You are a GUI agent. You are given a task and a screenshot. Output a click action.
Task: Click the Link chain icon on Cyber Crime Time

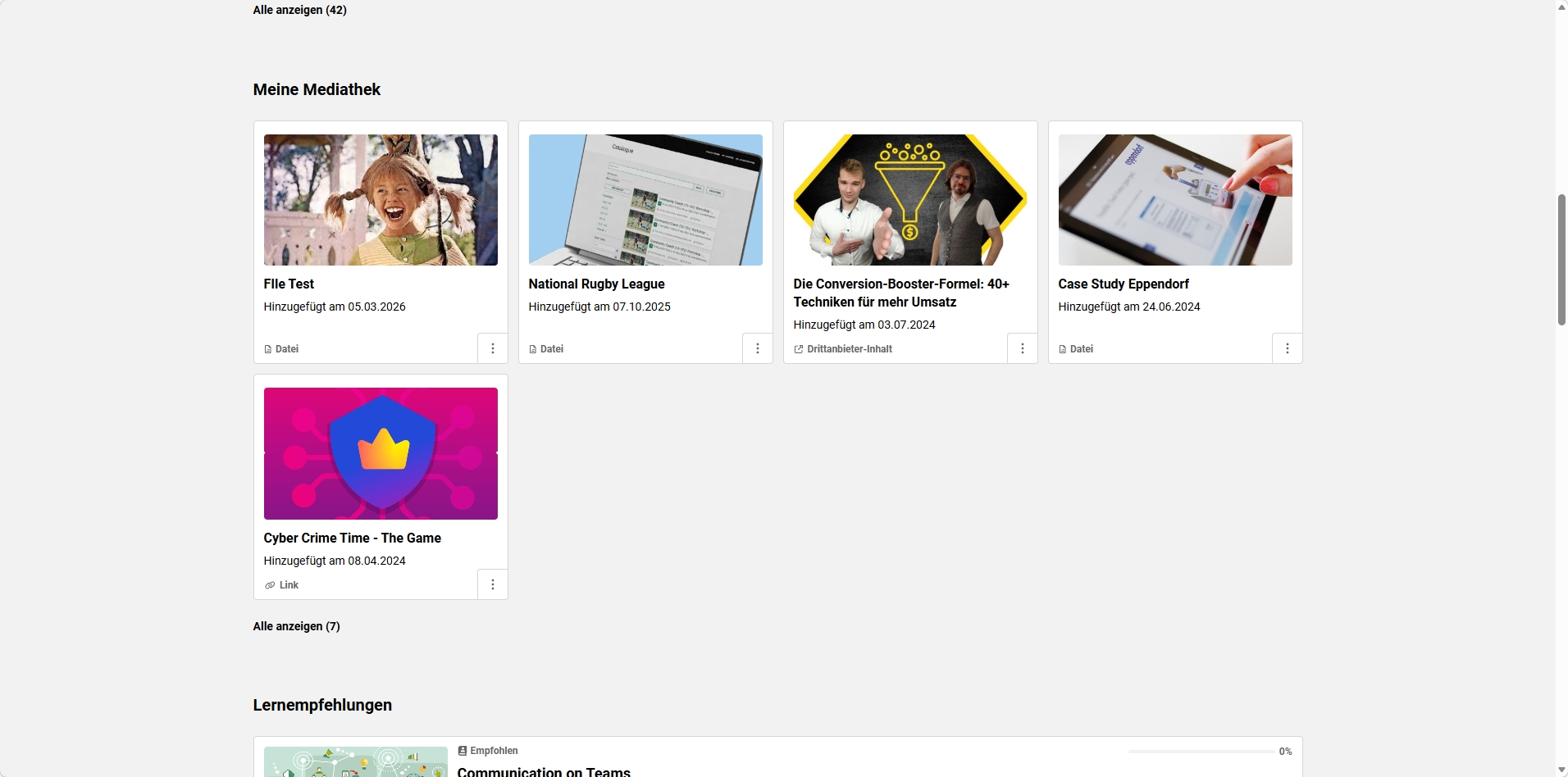tap(270, 585)
